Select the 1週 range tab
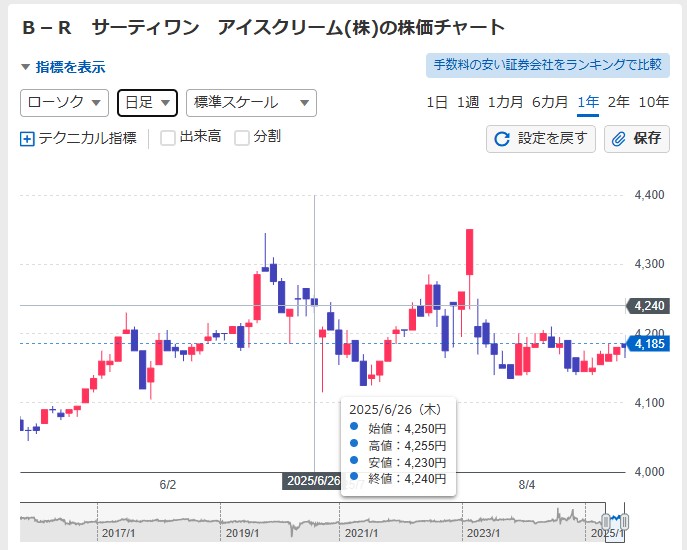This screenshot has width=687, height=550. tap(468, 102)
